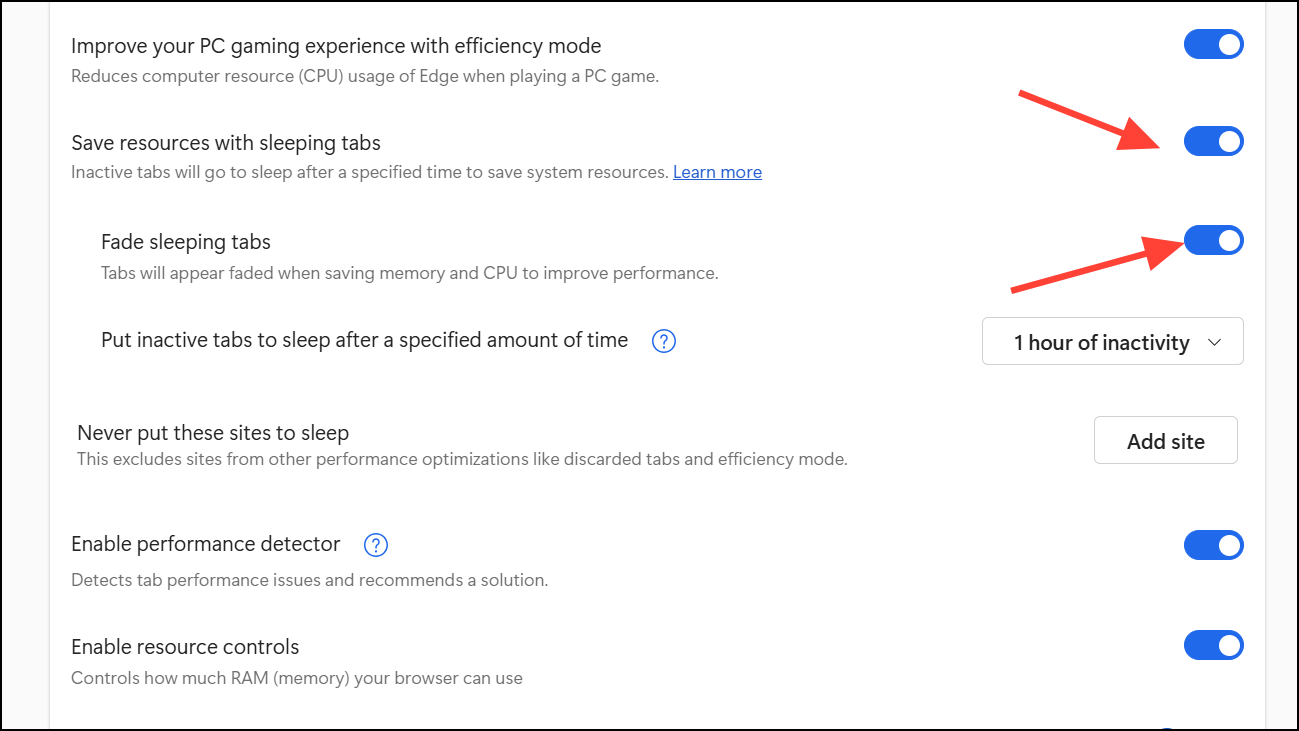
Task: Click the help icon beside inactive tabs sleep setting
Action: (x=664, y=341)
